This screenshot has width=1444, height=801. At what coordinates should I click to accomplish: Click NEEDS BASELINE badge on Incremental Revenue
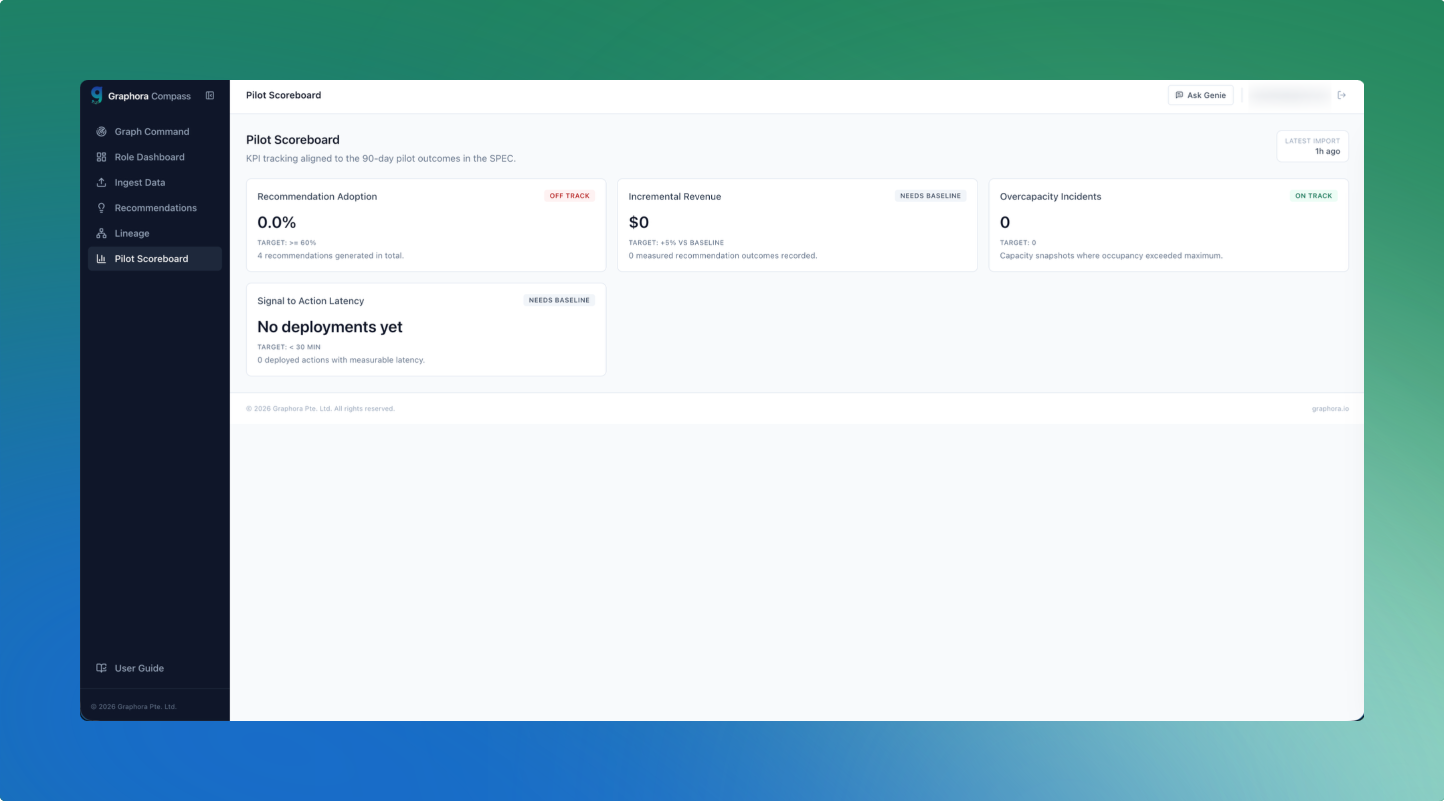(931, 196)
